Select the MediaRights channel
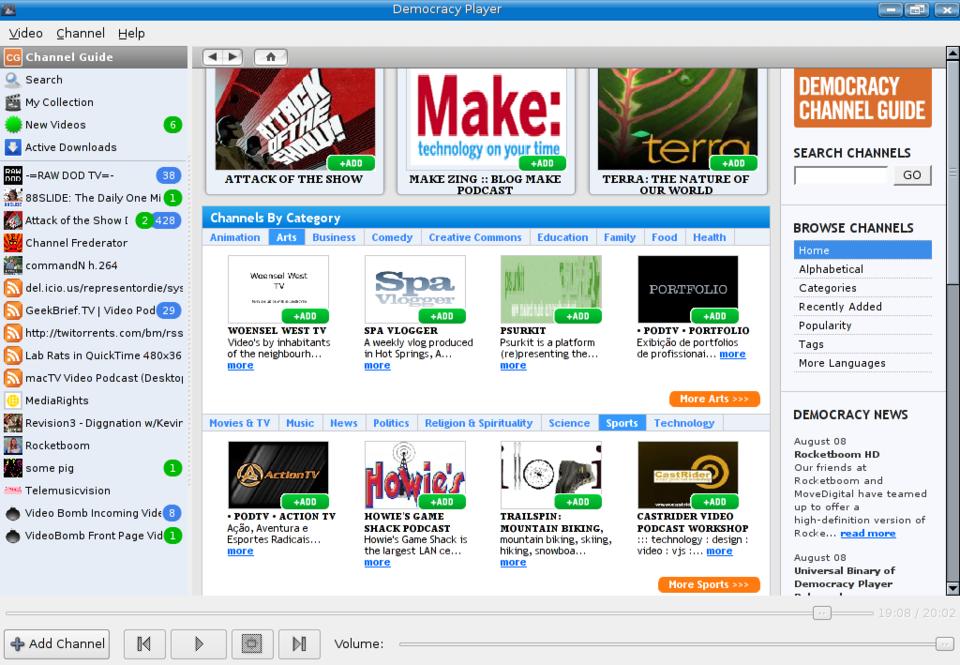The width and height of the screenshot is (960, 665). pyautogui.click(x=56, y=400)
